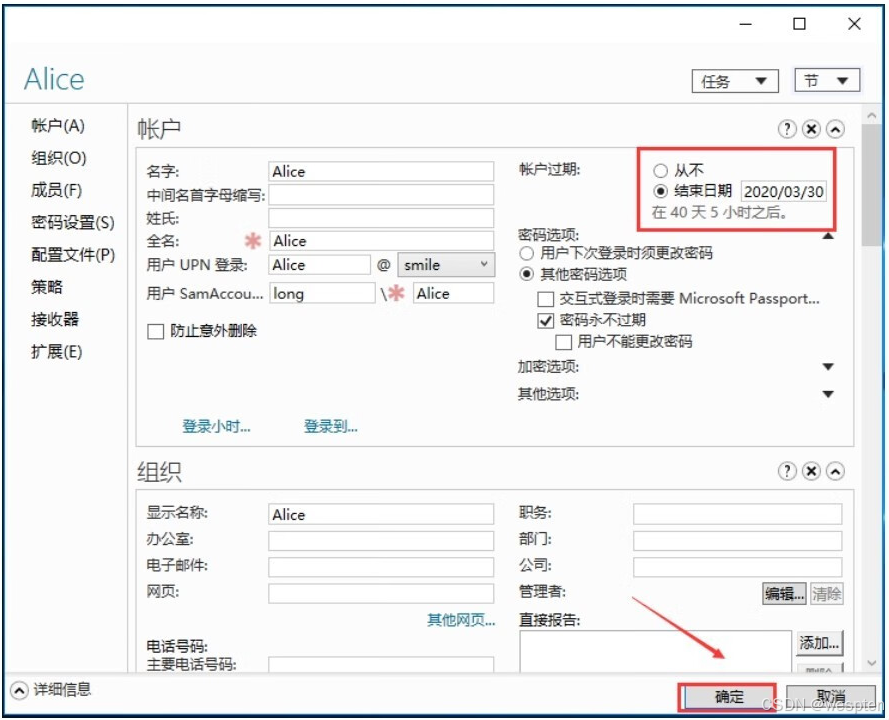
Task: Expand 其他选项 section arrow
Action: pyautogui.click(x=828, y=394)
